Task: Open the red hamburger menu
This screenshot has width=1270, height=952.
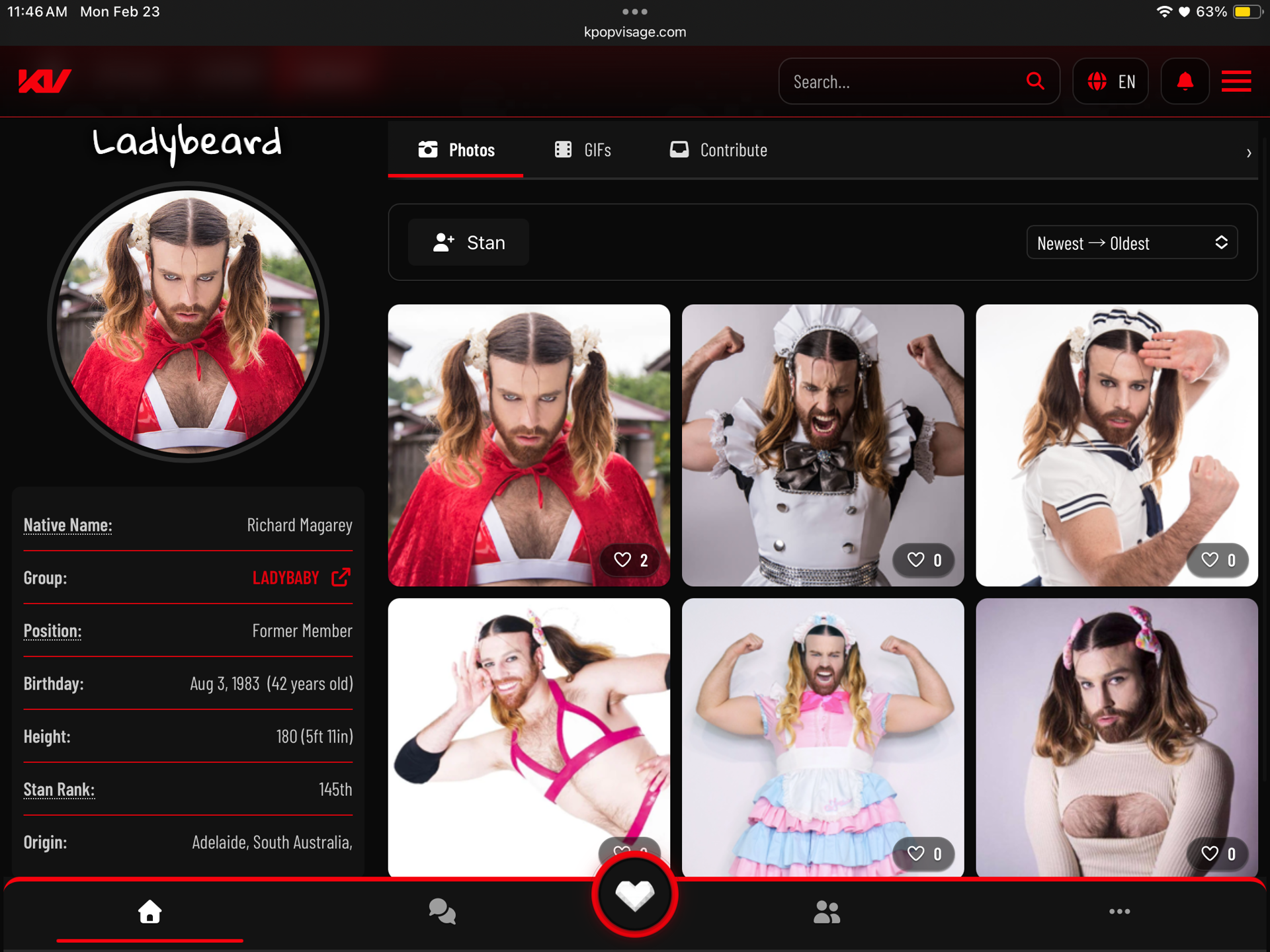Action: tap(1236, 81)
